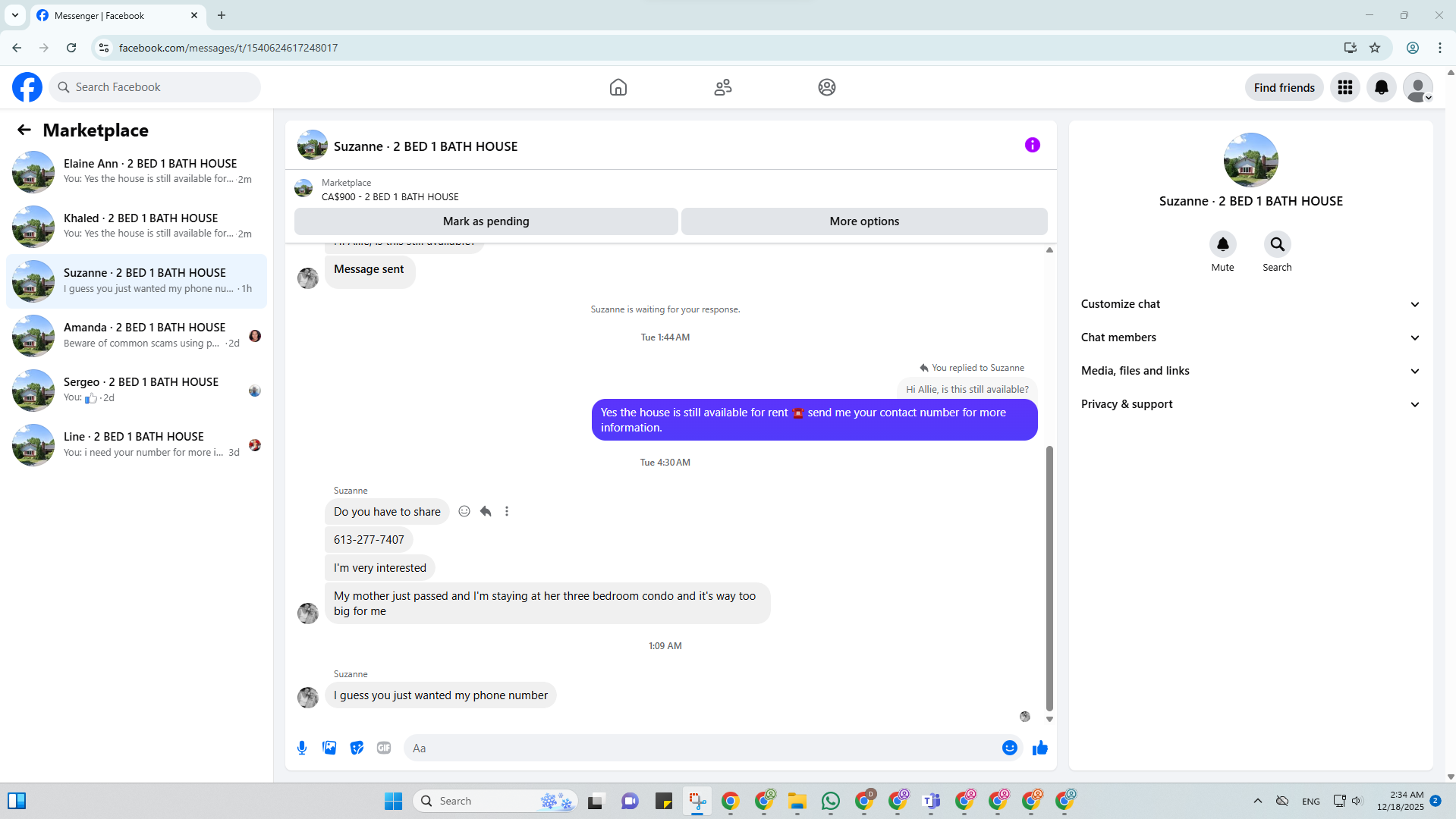Click Suzanne's listing thumbnail in chat header
Screen dimensions: 1456x819
pos(312,145)
